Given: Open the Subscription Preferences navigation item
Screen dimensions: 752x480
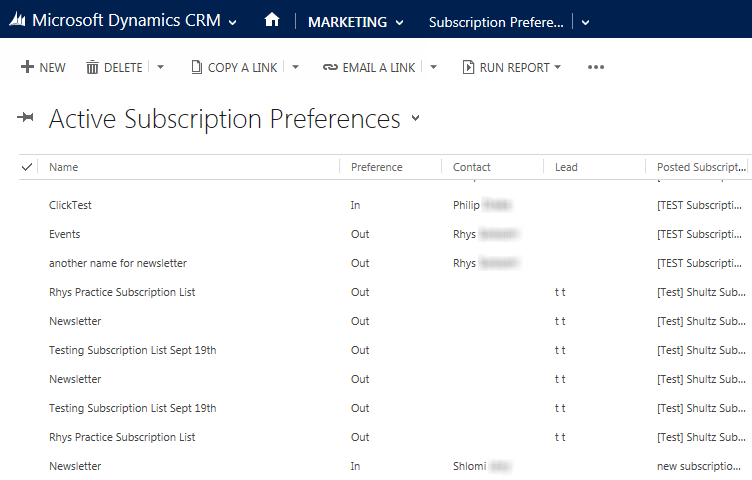Looking at the screenshot, I should [x=496, y=22].
